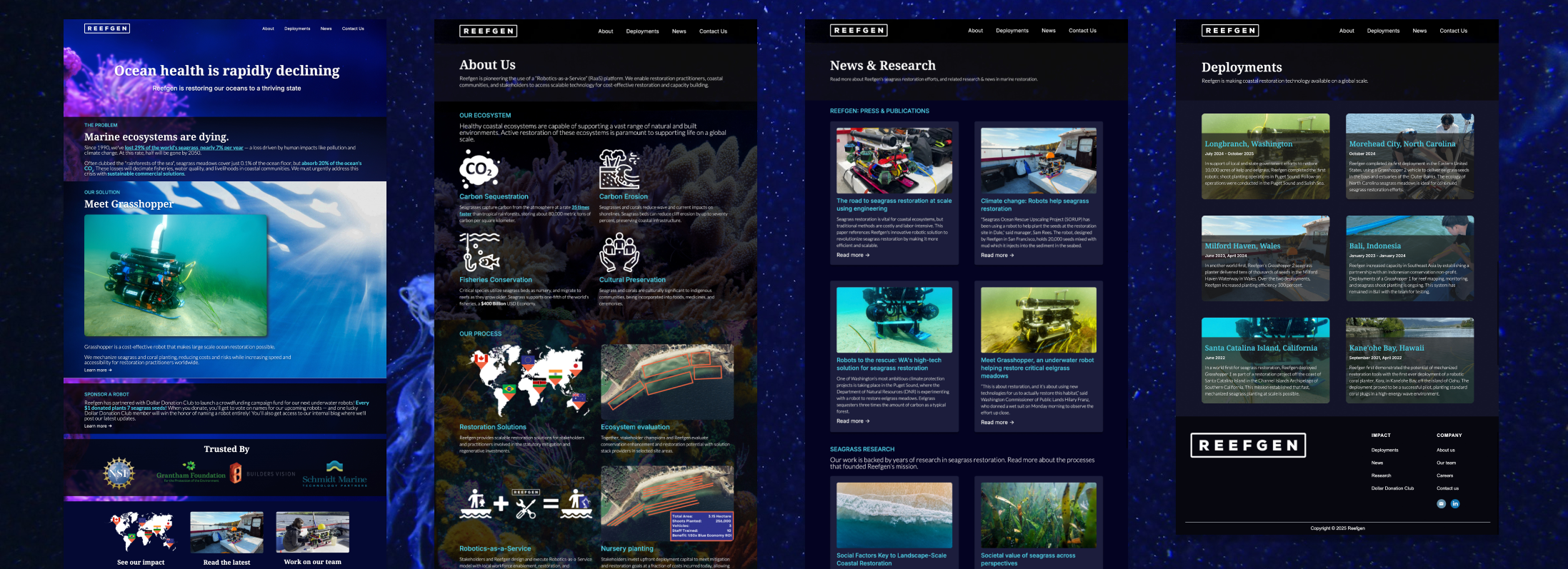This screenshot has width=1568, height=569.
Task: Click the Ecosystem evaluation aerial image
Action: [667, 382]
